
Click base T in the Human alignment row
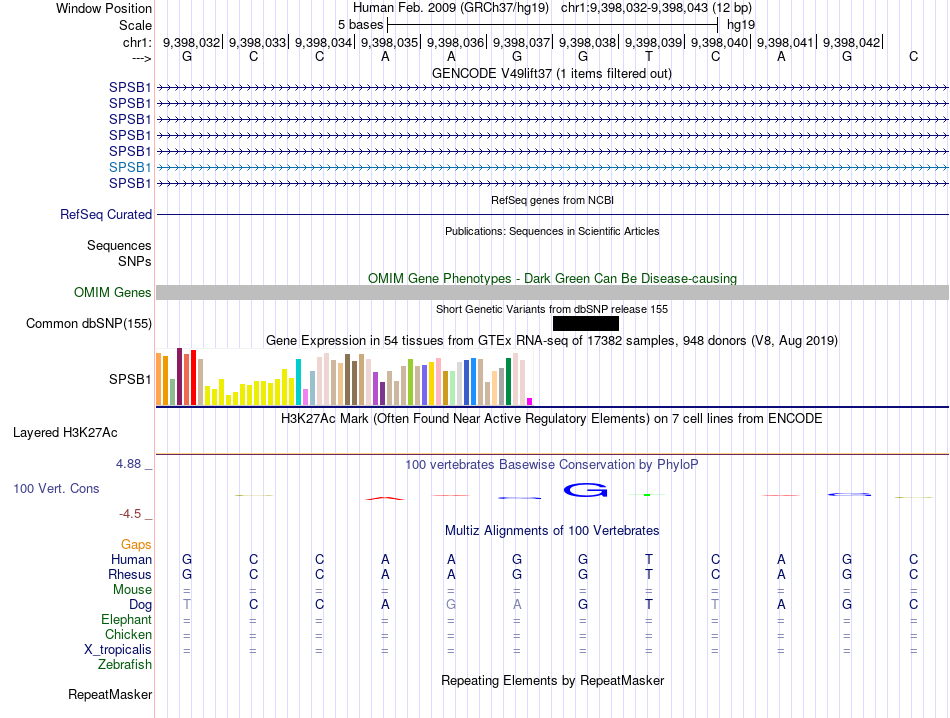click(649, 559)
